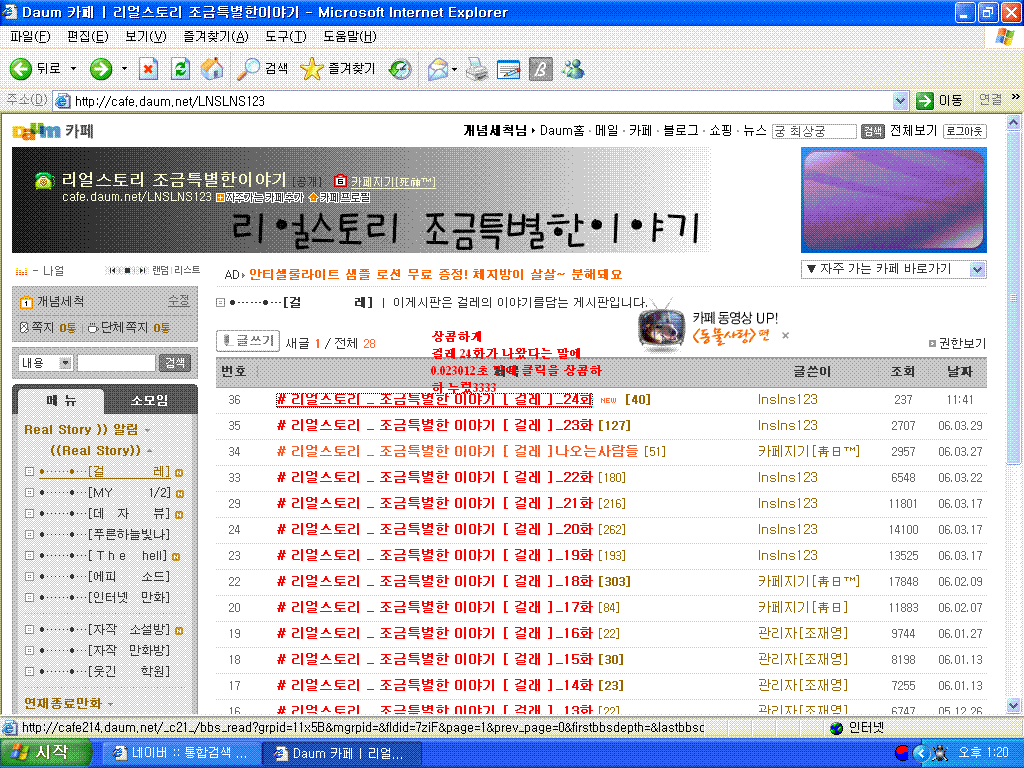The image size is (1024, 768).
Task: Open post 걸레_24화
Action: (x=434, y=400)
